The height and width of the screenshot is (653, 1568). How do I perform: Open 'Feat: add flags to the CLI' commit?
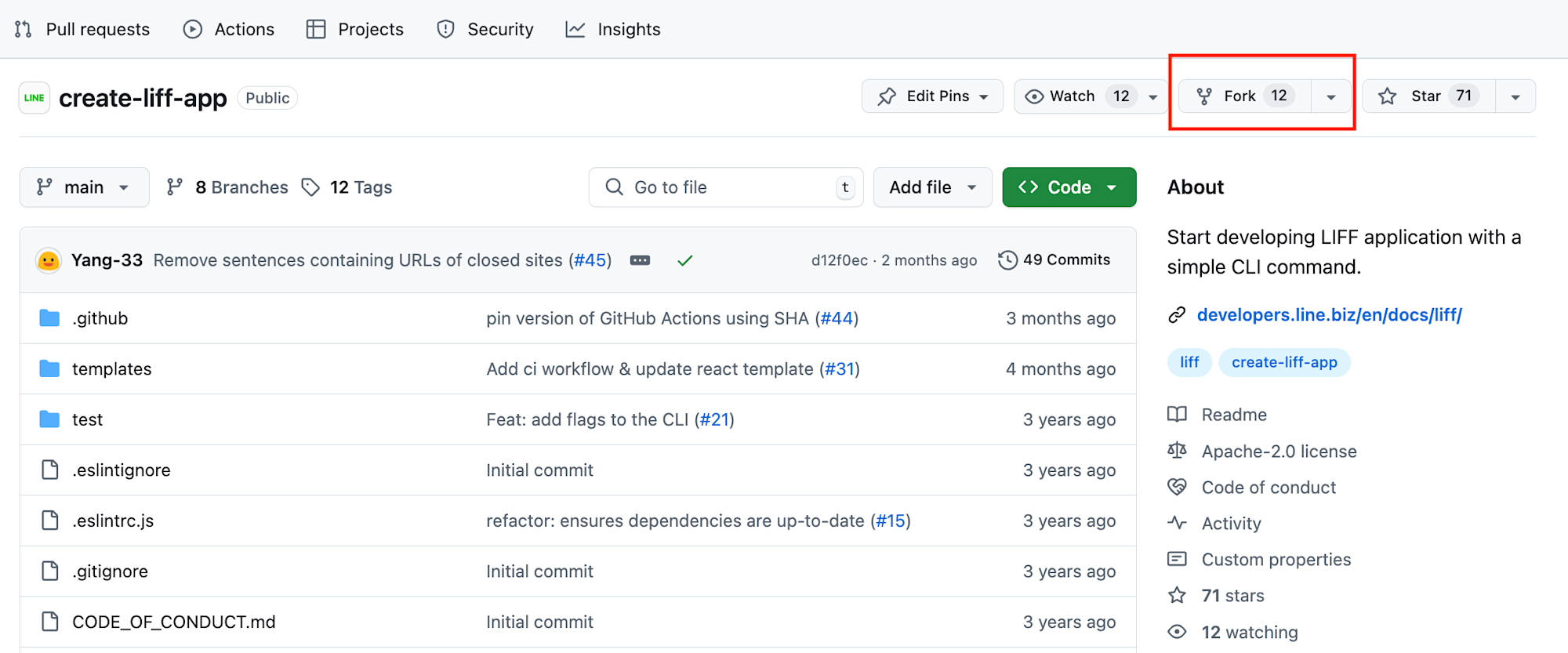(587, 419)
